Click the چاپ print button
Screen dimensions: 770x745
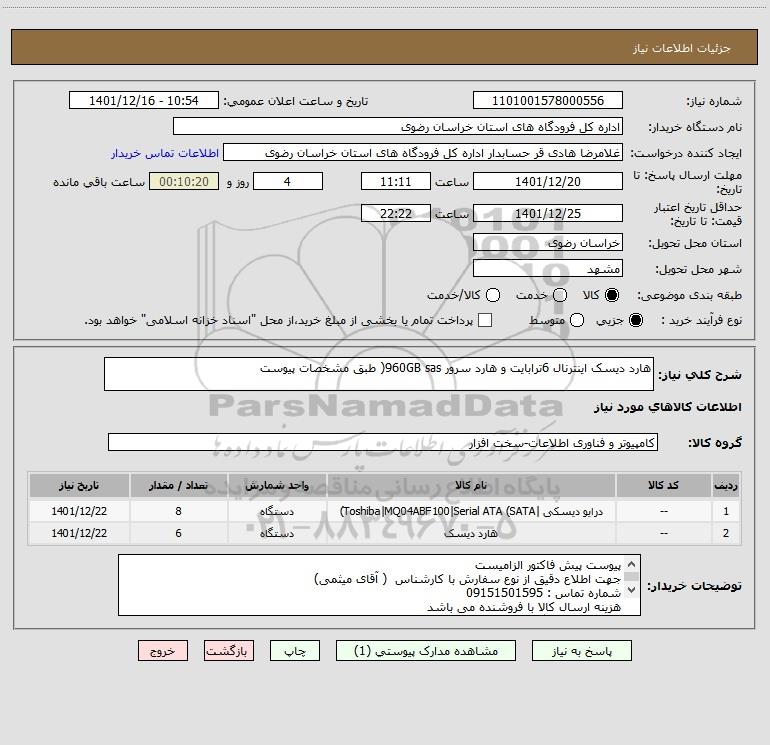tap(295, 651)
